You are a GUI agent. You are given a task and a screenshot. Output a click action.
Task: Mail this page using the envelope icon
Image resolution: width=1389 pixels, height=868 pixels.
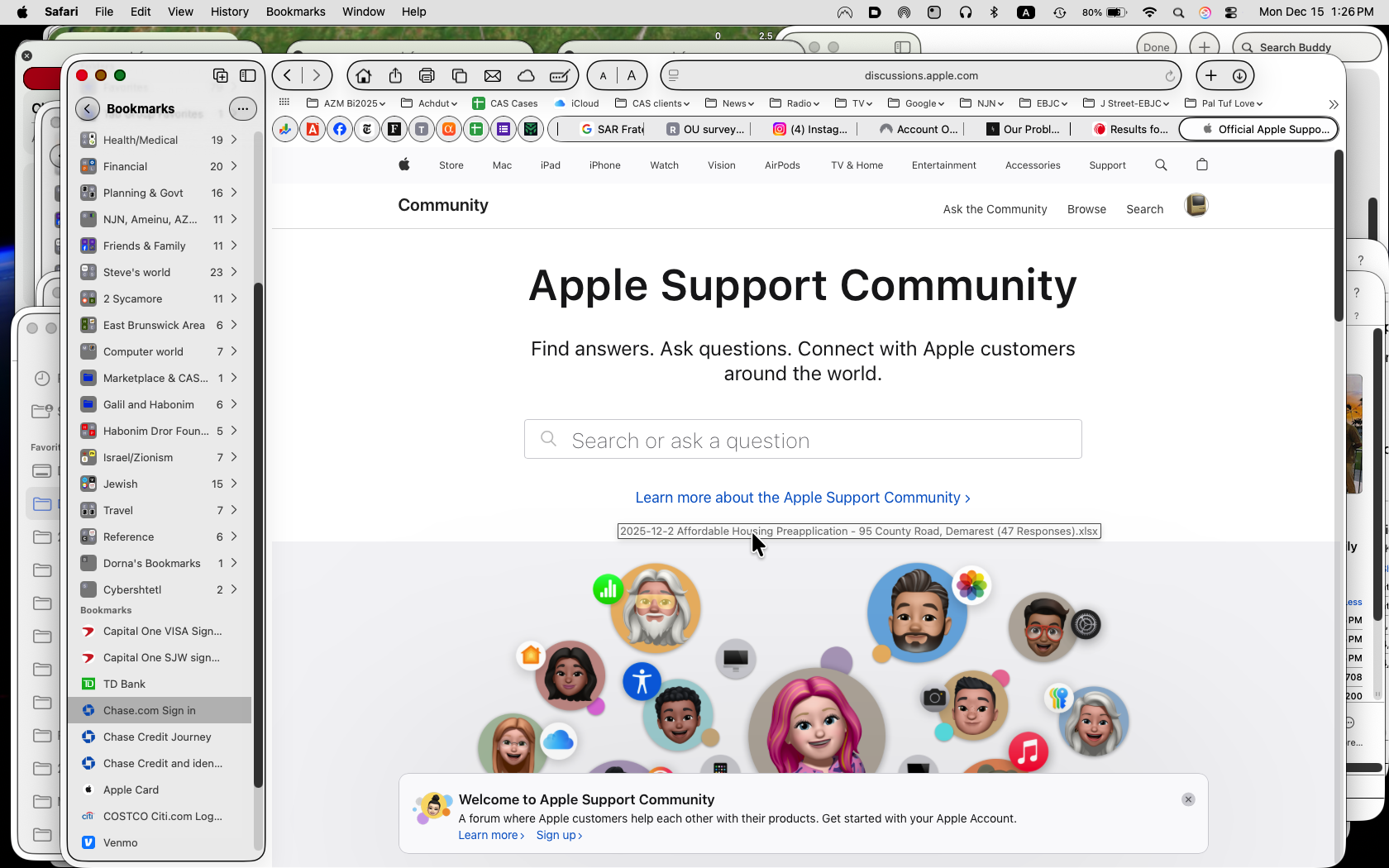pos(493,76)
